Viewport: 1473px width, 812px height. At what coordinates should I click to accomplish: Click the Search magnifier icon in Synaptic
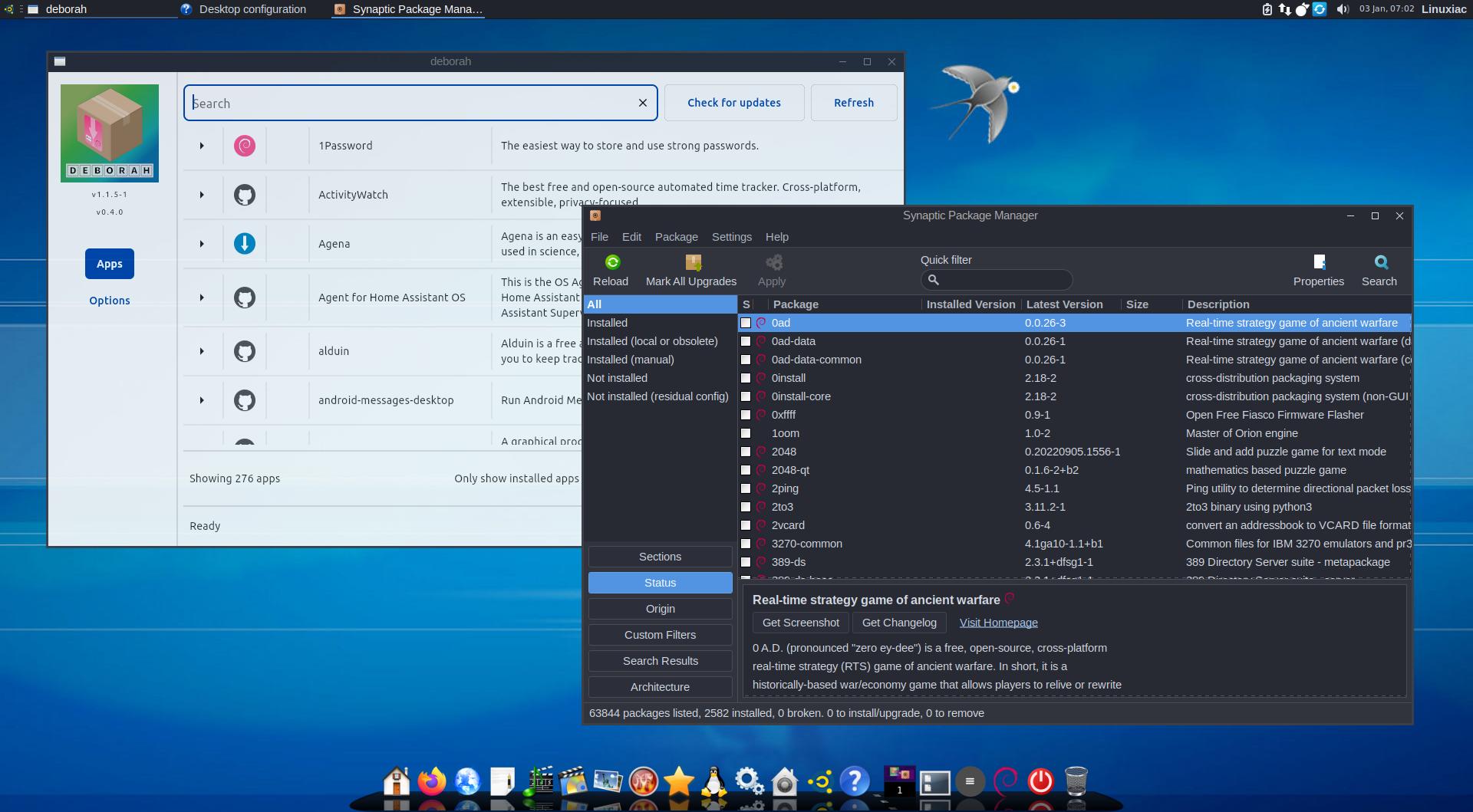1381,262
